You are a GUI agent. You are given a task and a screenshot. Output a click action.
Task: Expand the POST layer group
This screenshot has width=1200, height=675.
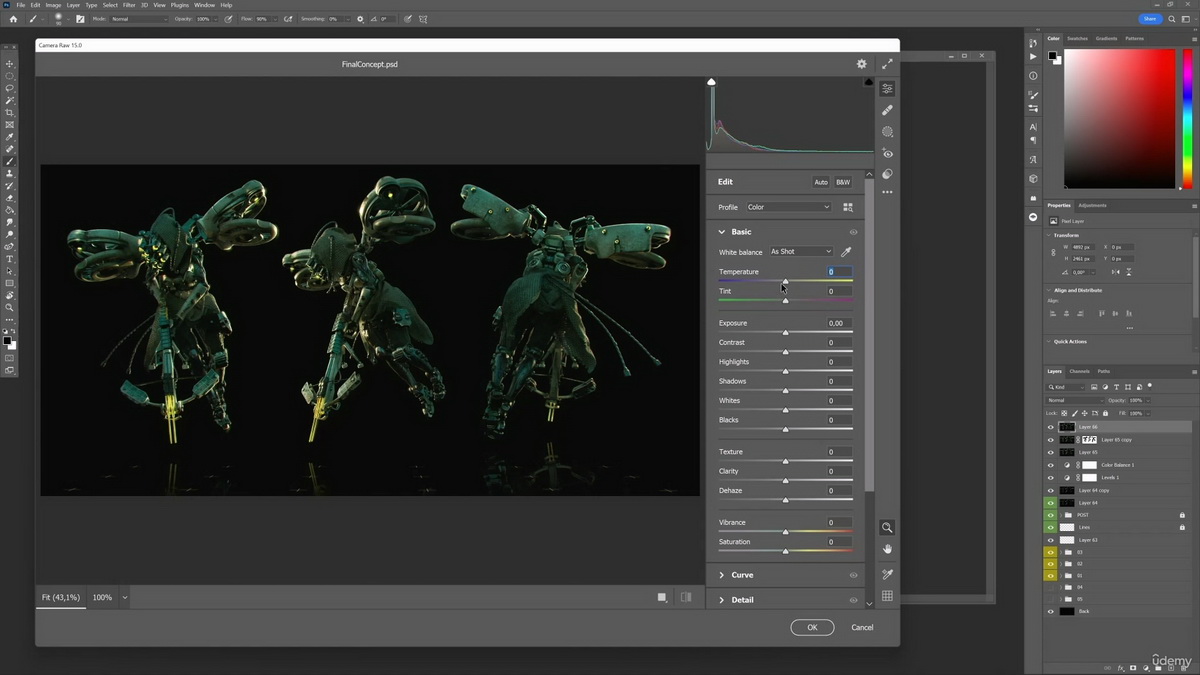pyautogui.click(x=1061, y=515)
